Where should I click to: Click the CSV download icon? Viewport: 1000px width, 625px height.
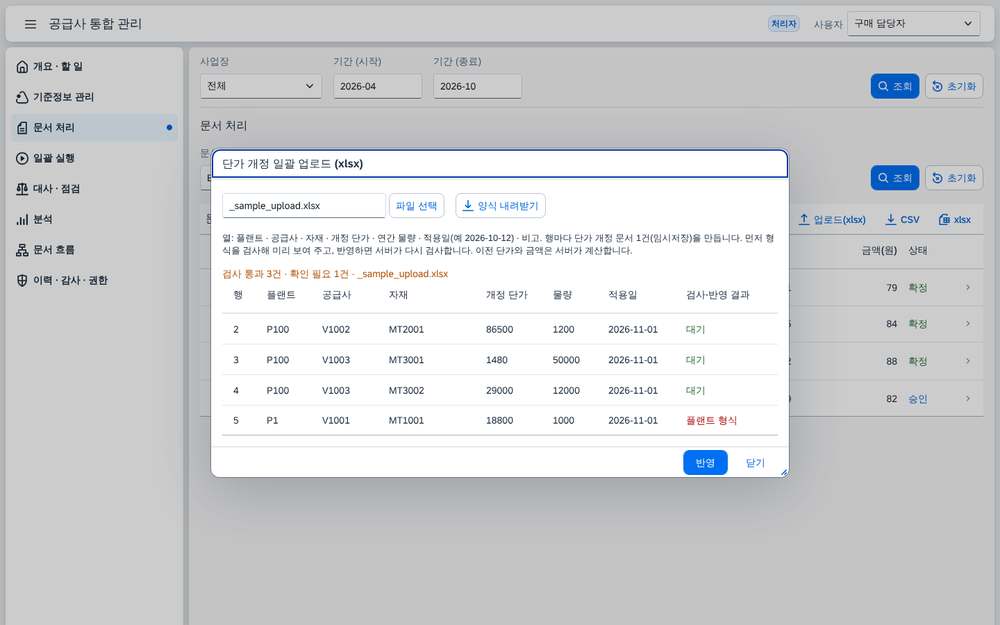tap(891, 219)
